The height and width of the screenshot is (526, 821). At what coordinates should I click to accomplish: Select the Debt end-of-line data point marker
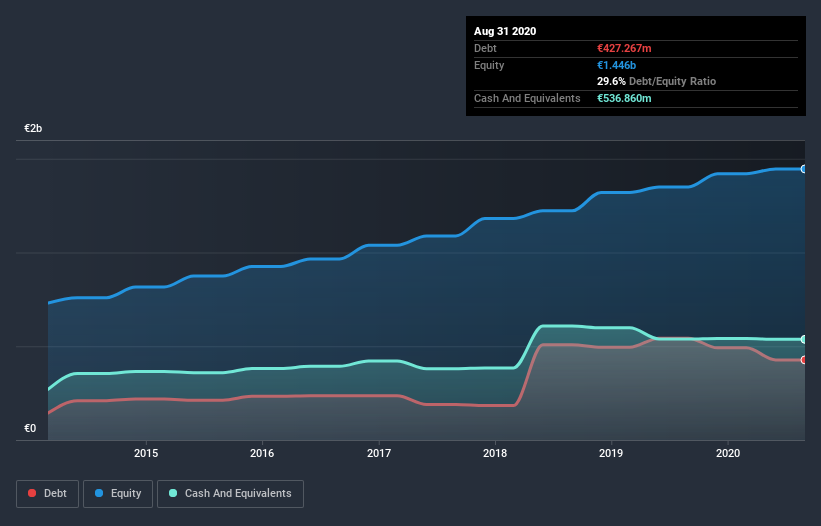tap(804, 360)
